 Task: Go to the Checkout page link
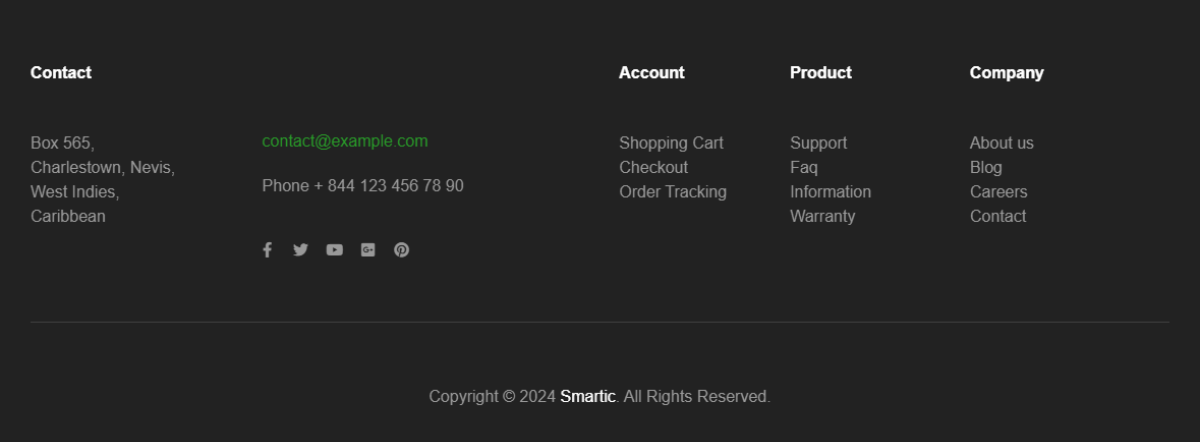tap(653, 167)
